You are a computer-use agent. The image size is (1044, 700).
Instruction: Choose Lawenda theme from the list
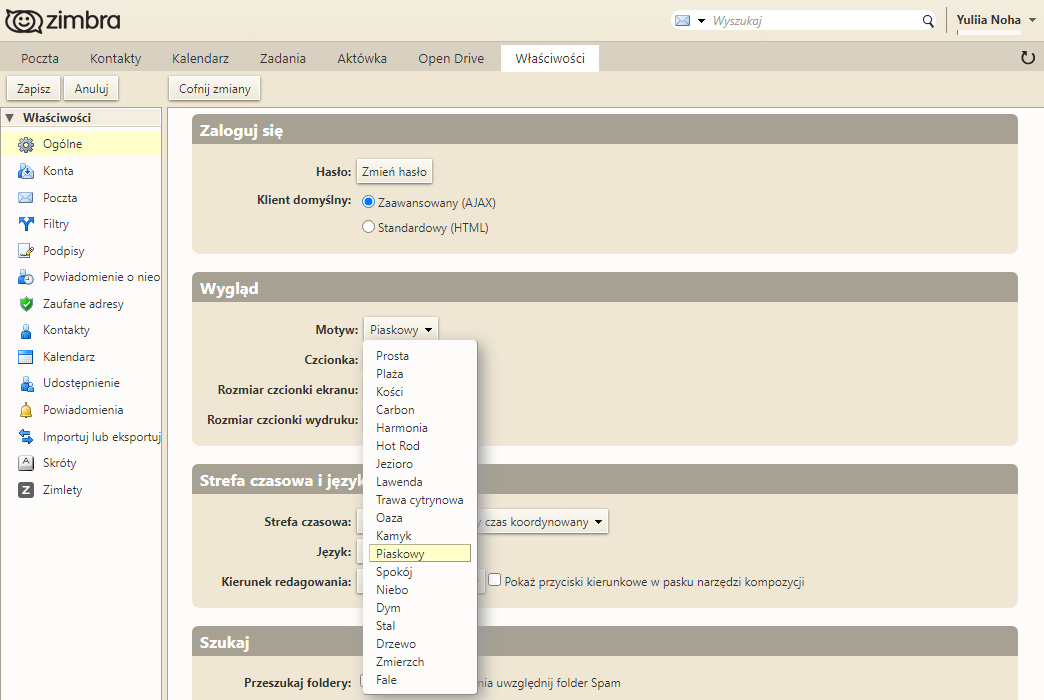pyautogui.click(x=399, y=482)
